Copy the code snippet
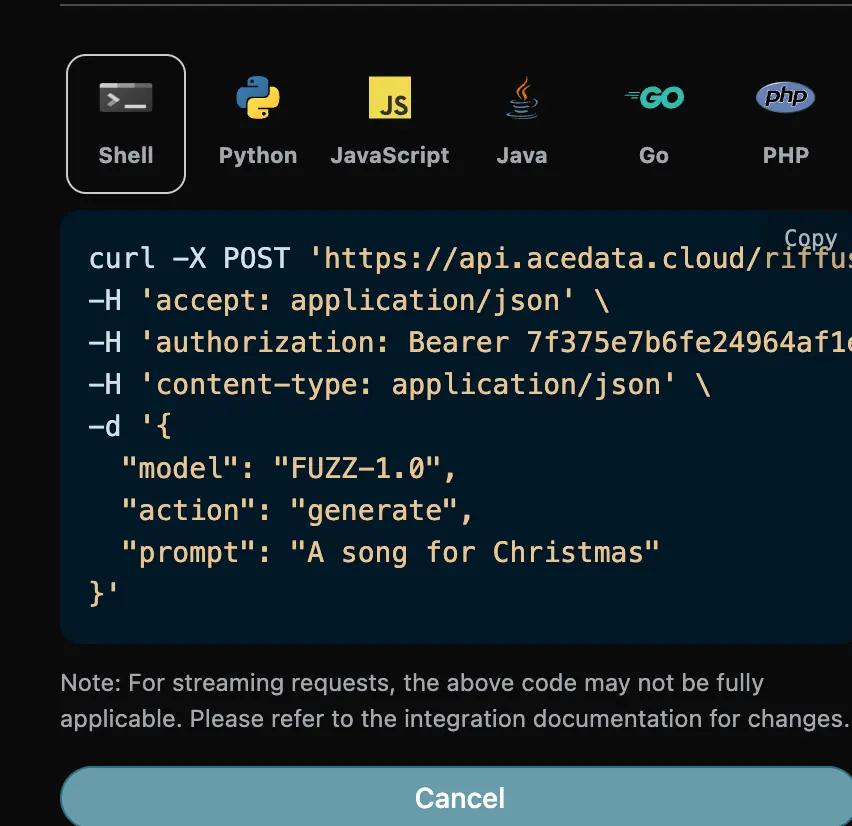Viewport: 852px width, 826px height. pos(810,238)
